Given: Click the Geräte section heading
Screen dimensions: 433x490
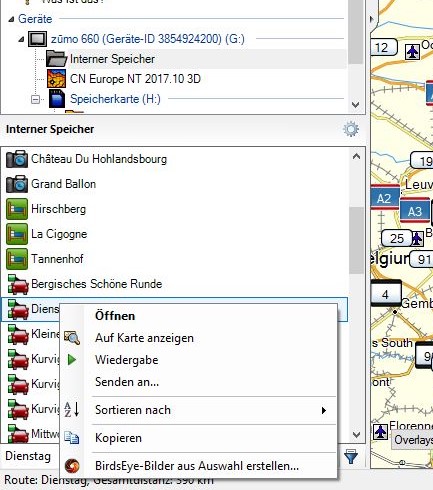Looking at the screenshot, I should [x=35, y=19].
